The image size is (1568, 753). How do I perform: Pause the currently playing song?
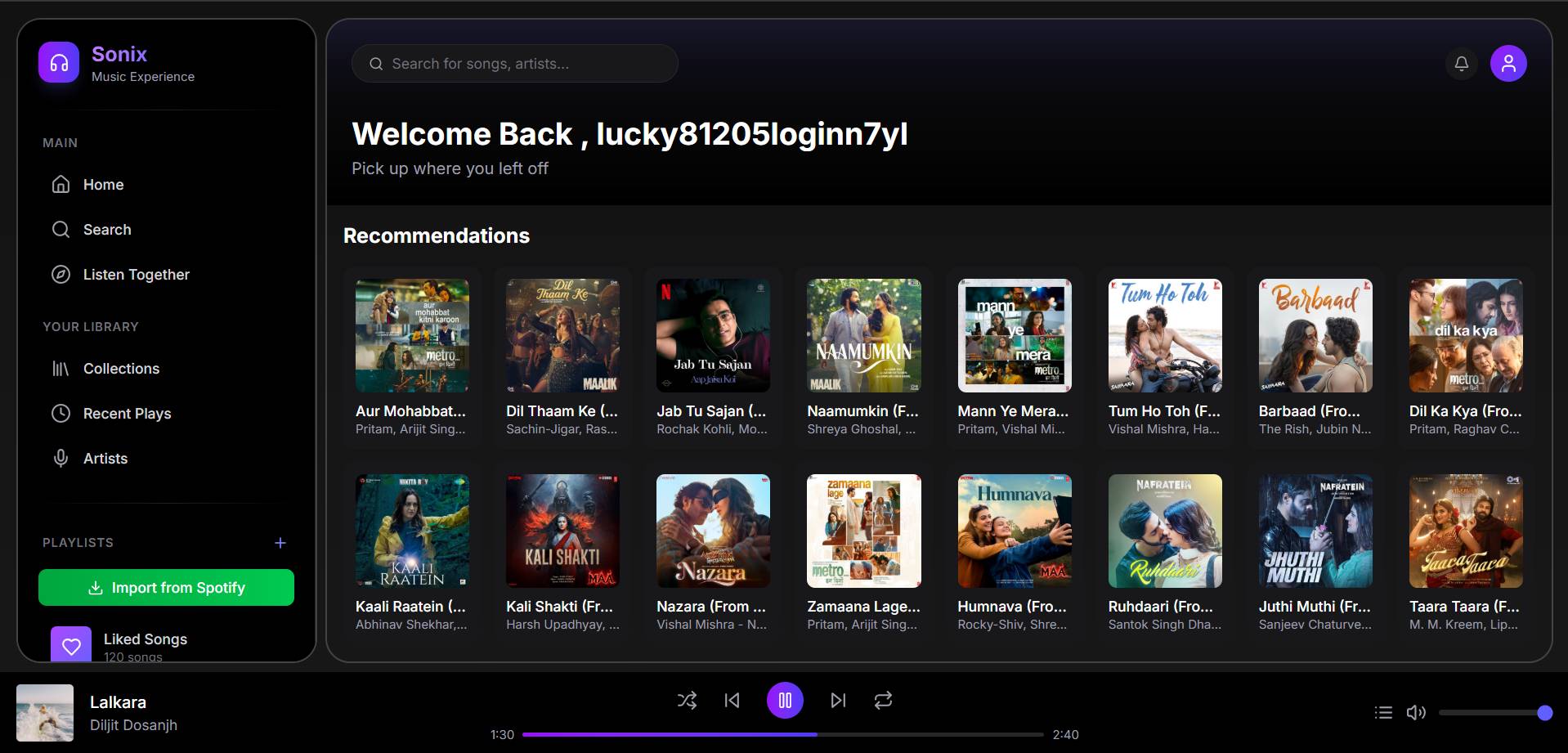click(x=785, y=700)
